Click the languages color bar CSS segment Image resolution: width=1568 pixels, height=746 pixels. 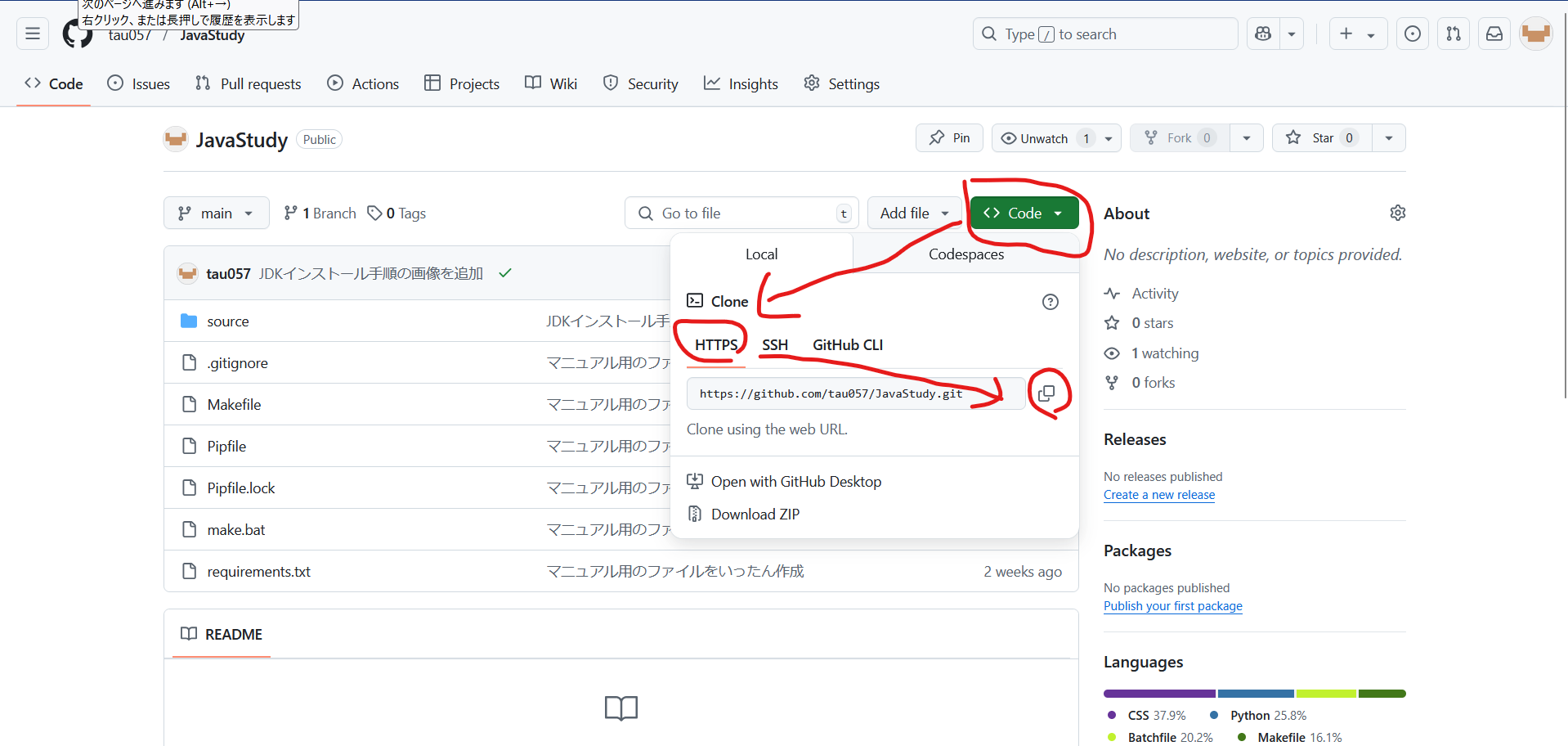pos(1158,694)
